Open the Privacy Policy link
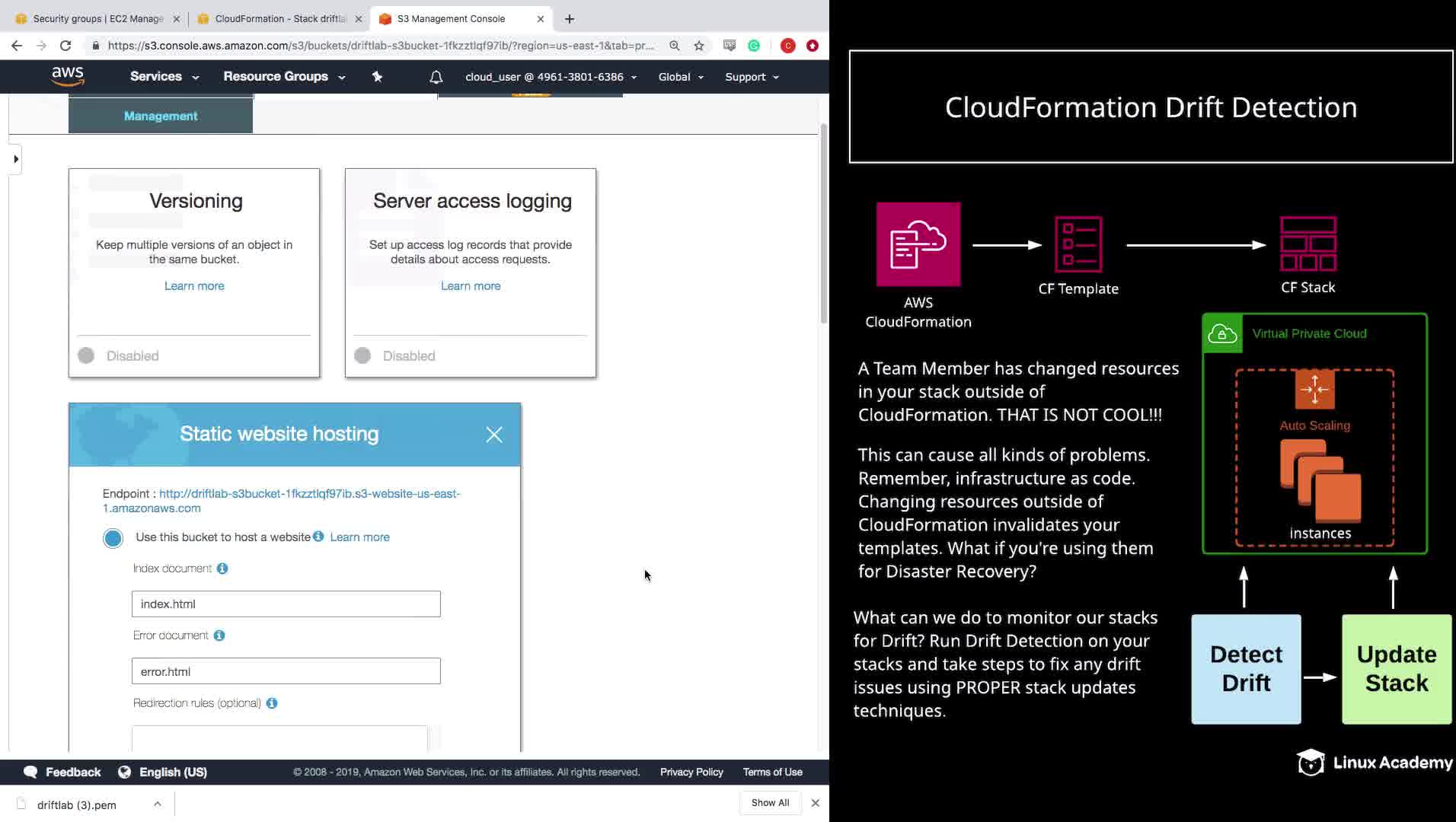The image size is (1456, 822). click(691, 772)
